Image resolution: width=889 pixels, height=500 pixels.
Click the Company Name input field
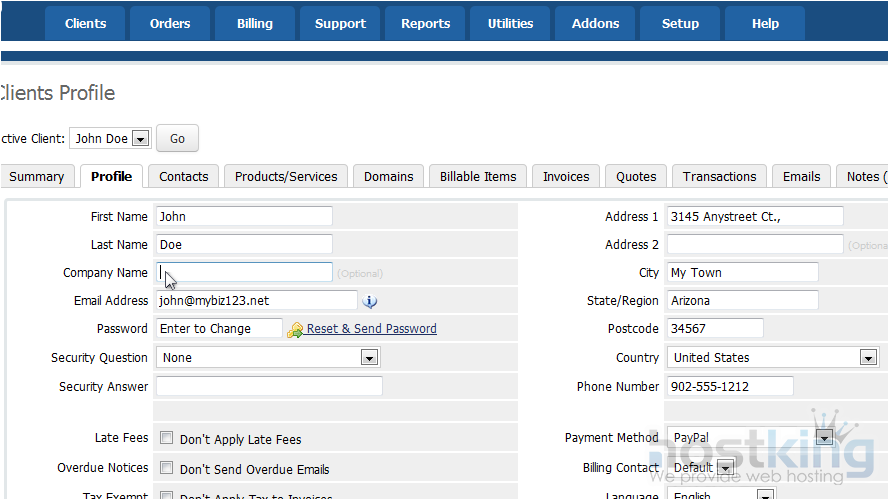[244, 273]
